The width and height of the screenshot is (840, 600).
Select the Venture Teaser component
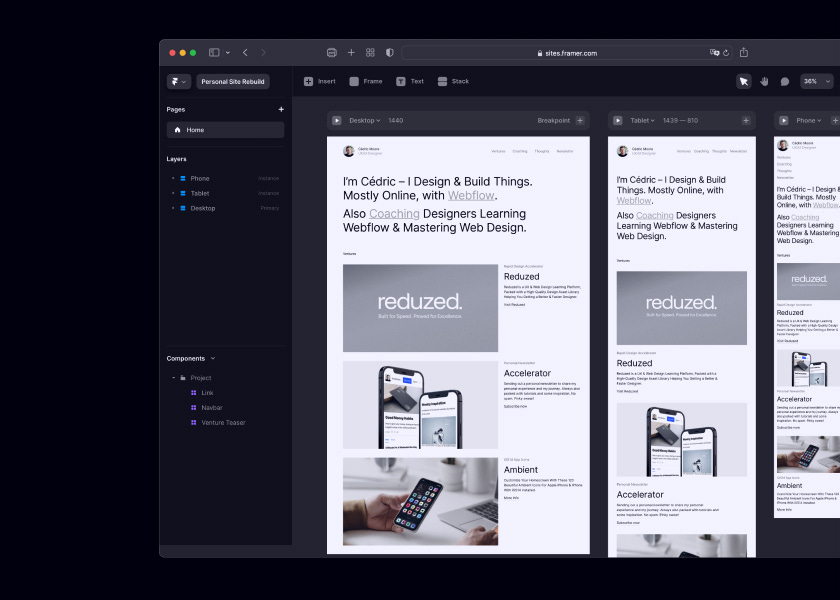click(225, 423)
